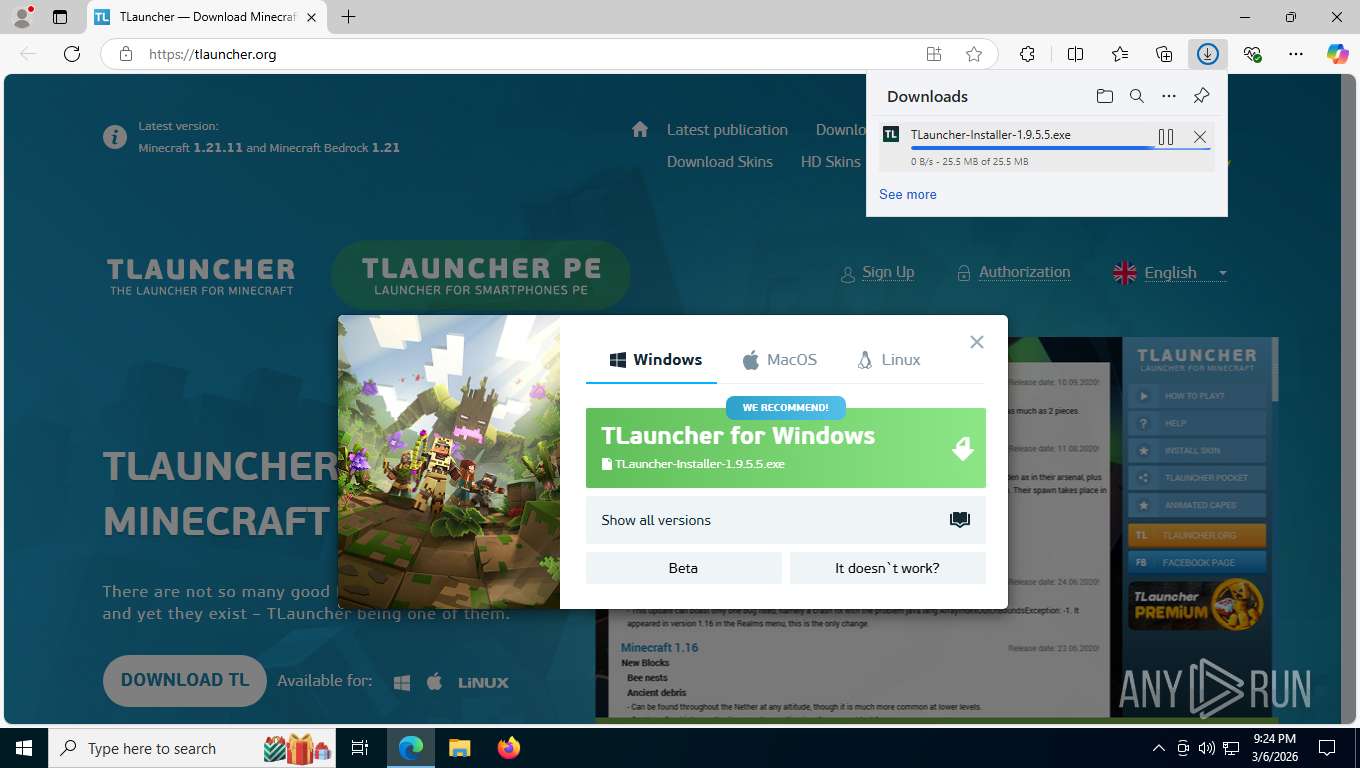The image size is (1360, 768).
Task: Pause the TLauncher-Installer download
Action: [x=1166, y=137]
